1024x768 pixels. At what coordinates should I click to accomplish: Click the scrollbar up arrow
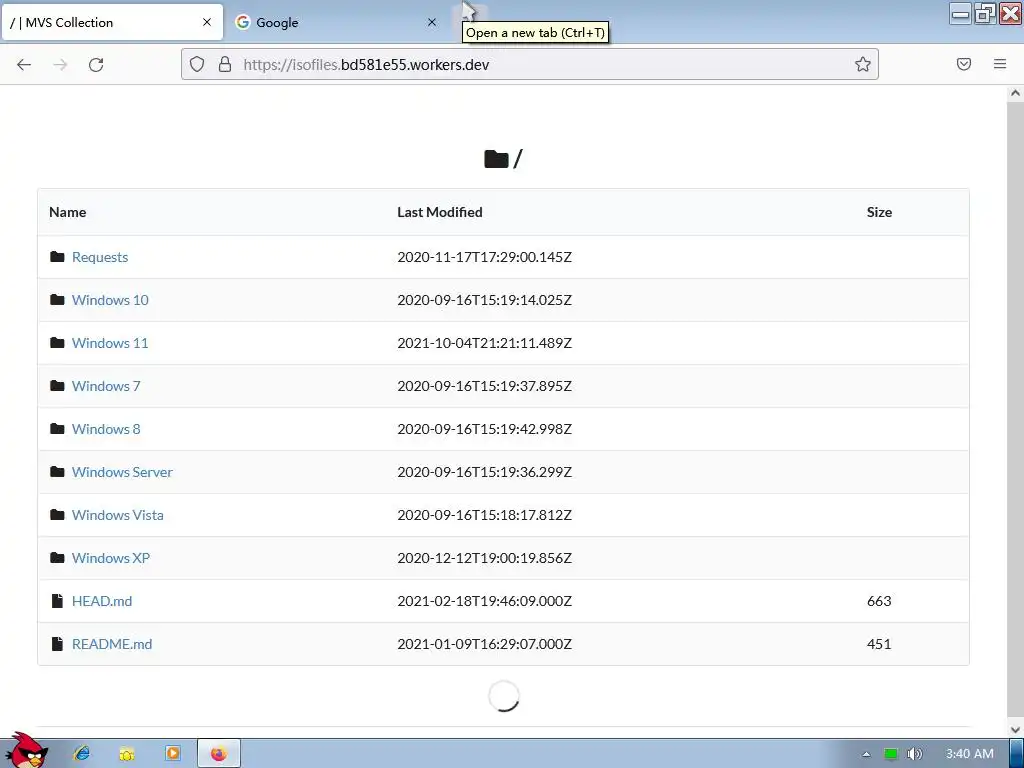[1015, 93]
